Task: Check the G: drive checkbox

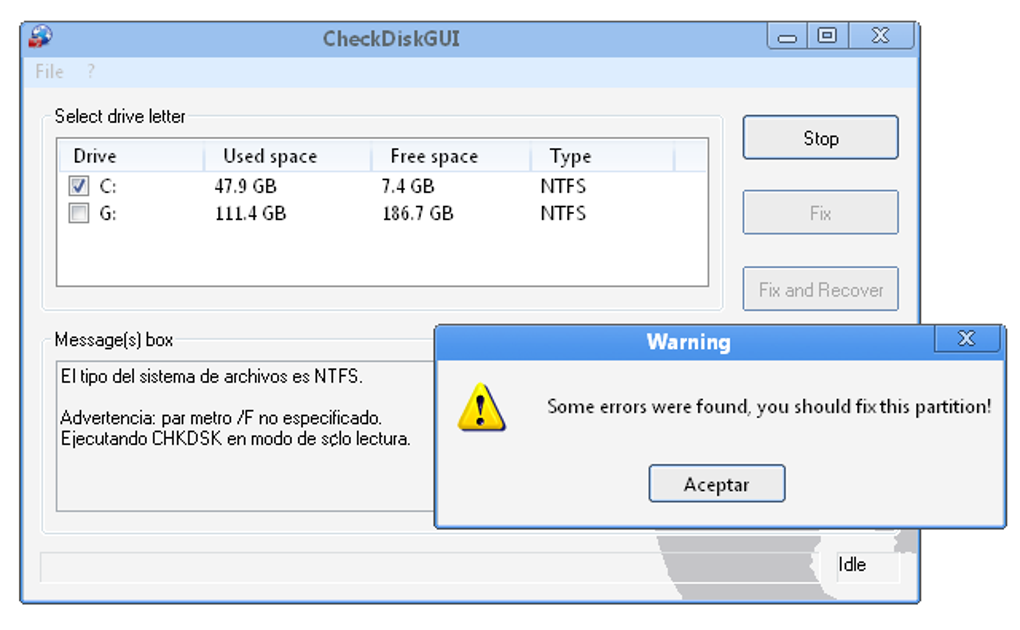Action: point(79,213)
